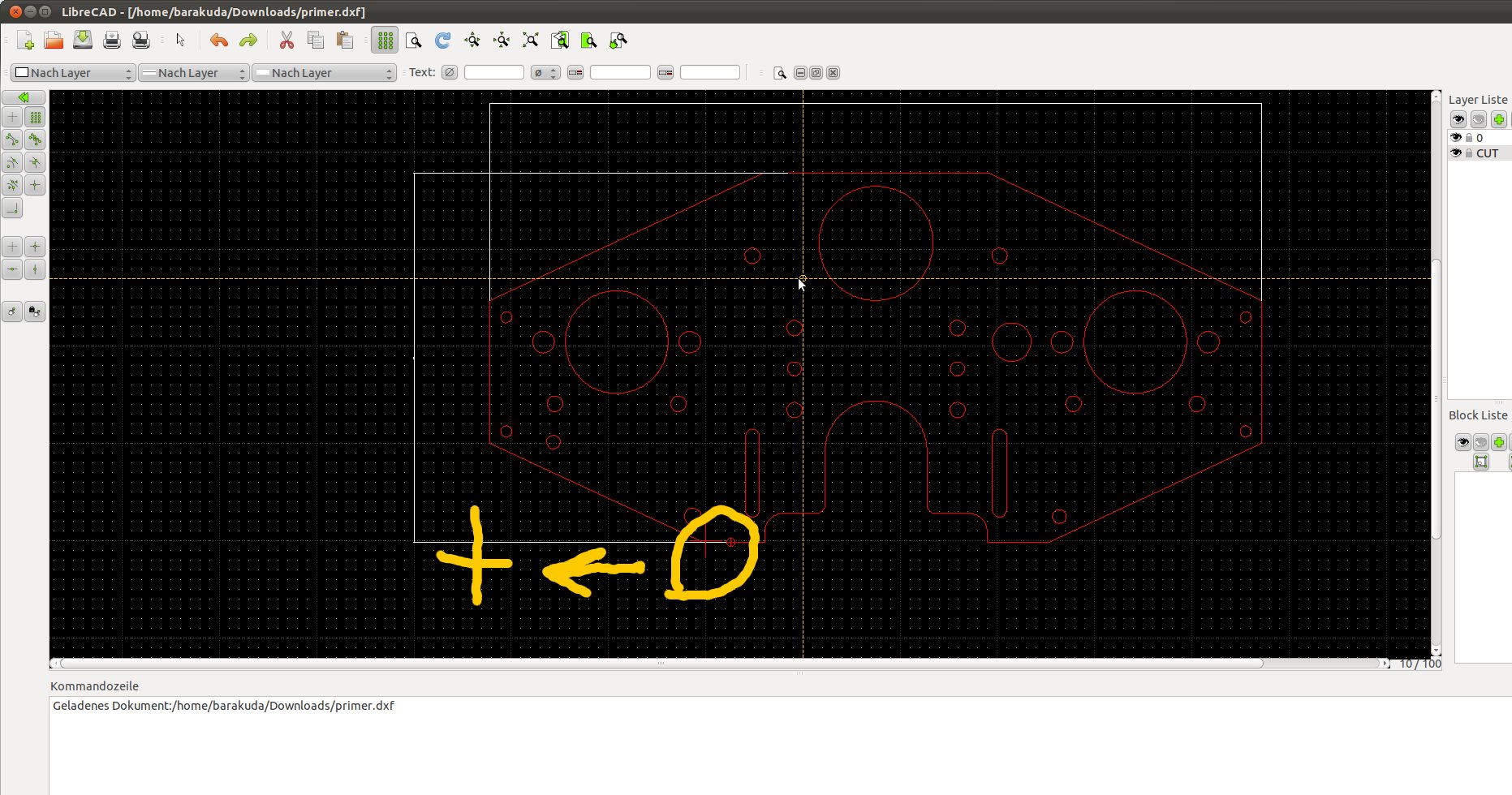Select restrict horizontally option
The image size is (1512, 795).
coord(12,269)
